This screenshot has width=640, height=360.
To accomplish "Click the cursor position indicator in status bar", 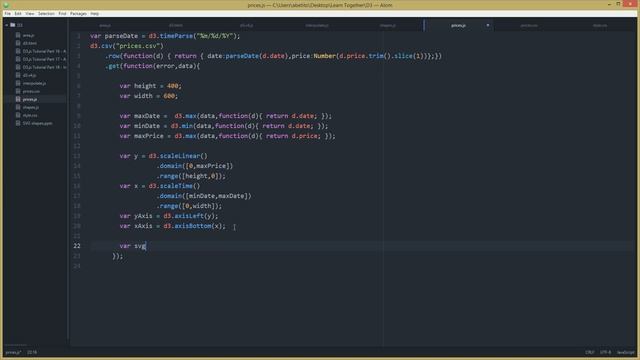I will tap(32, 352).
